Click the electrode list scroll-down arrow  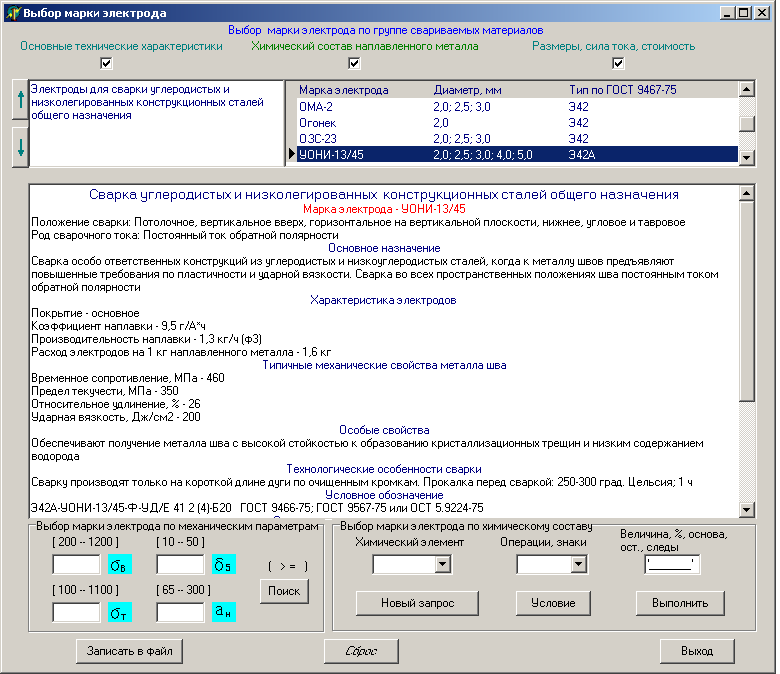746,158
